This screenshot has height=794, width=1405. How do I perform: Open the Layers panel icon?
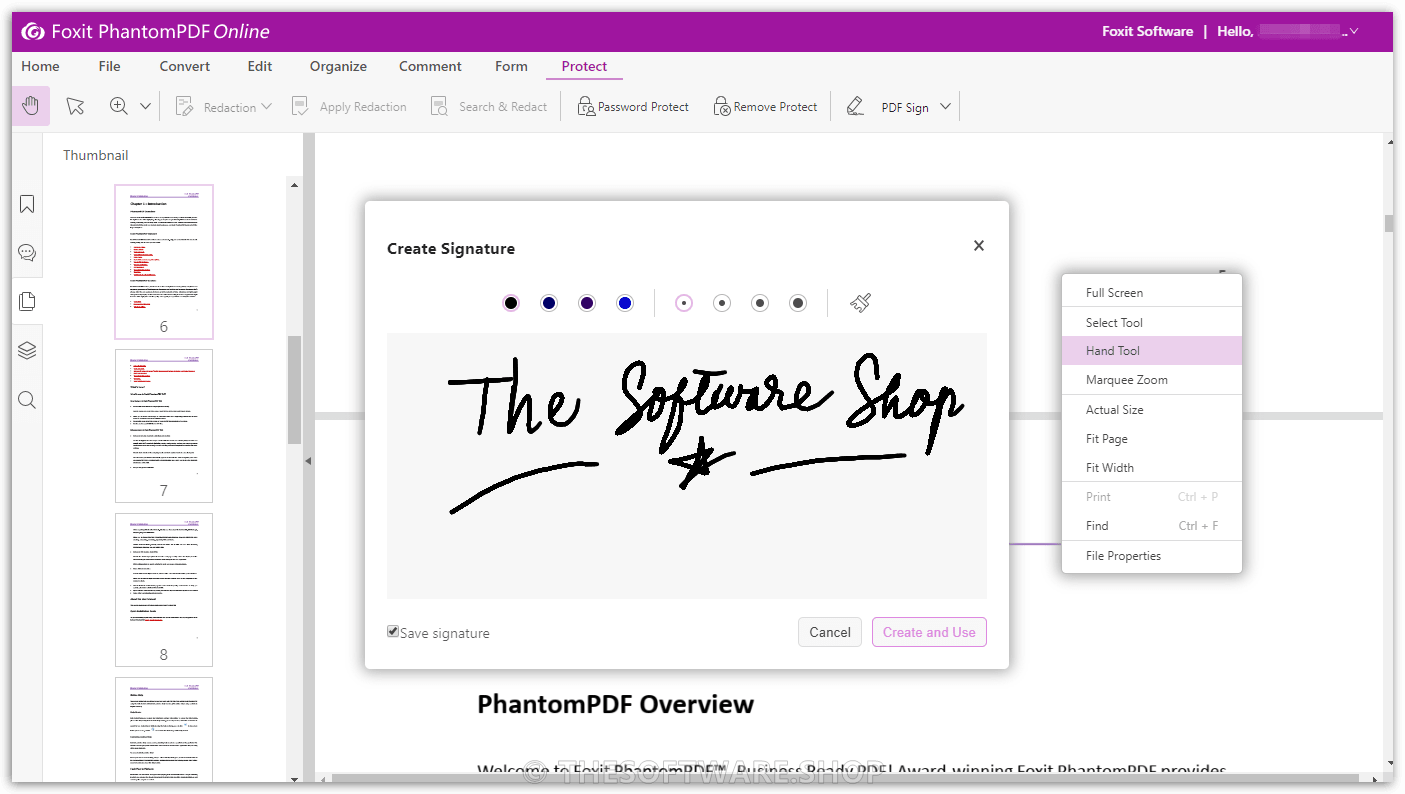27,350
